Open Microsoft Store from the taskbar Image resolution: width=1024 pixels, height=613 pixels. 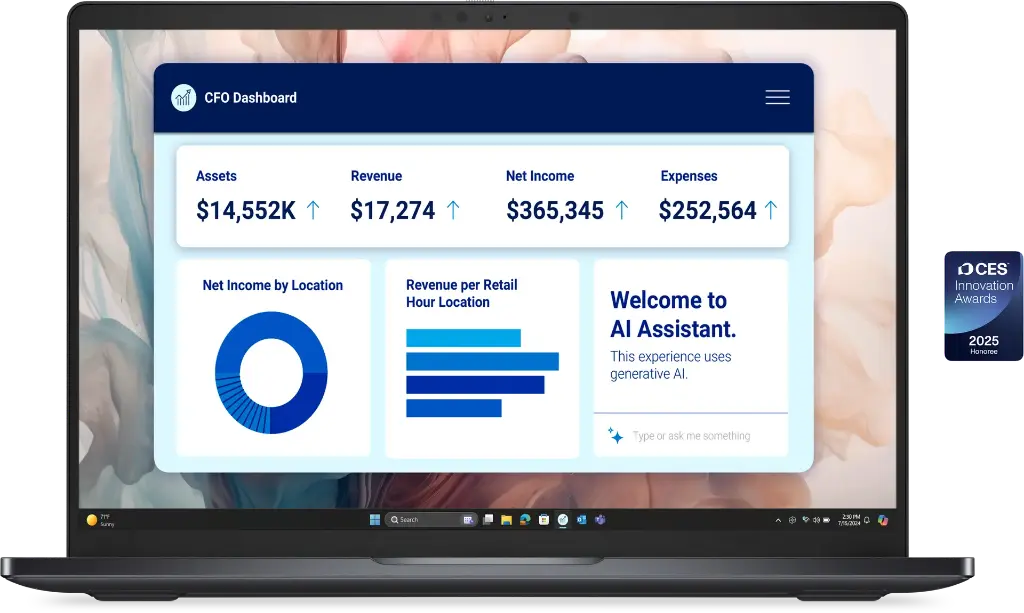pos(544,520)
